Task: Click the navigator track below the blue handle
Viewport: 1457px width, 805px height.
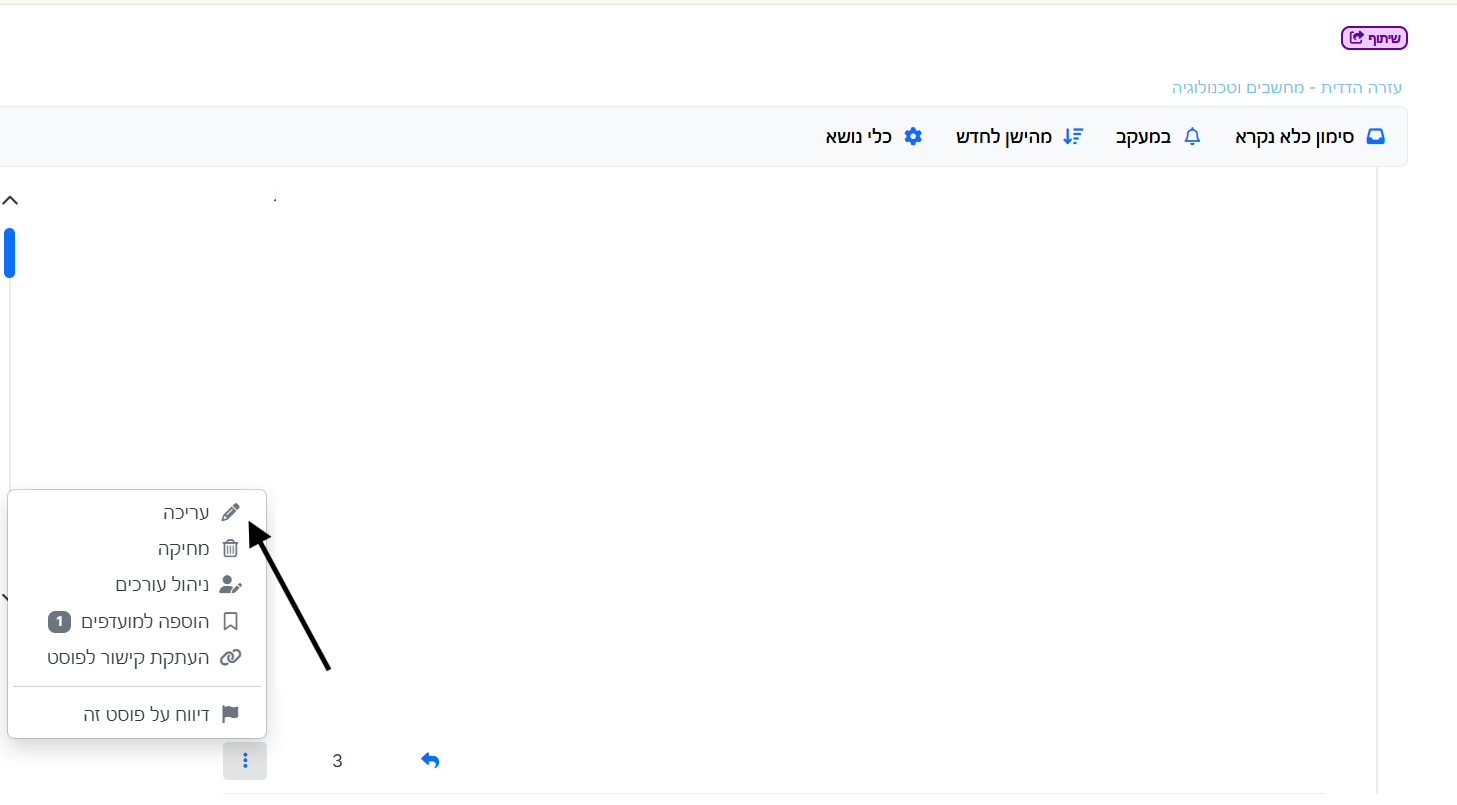Action: pos(10,400)
